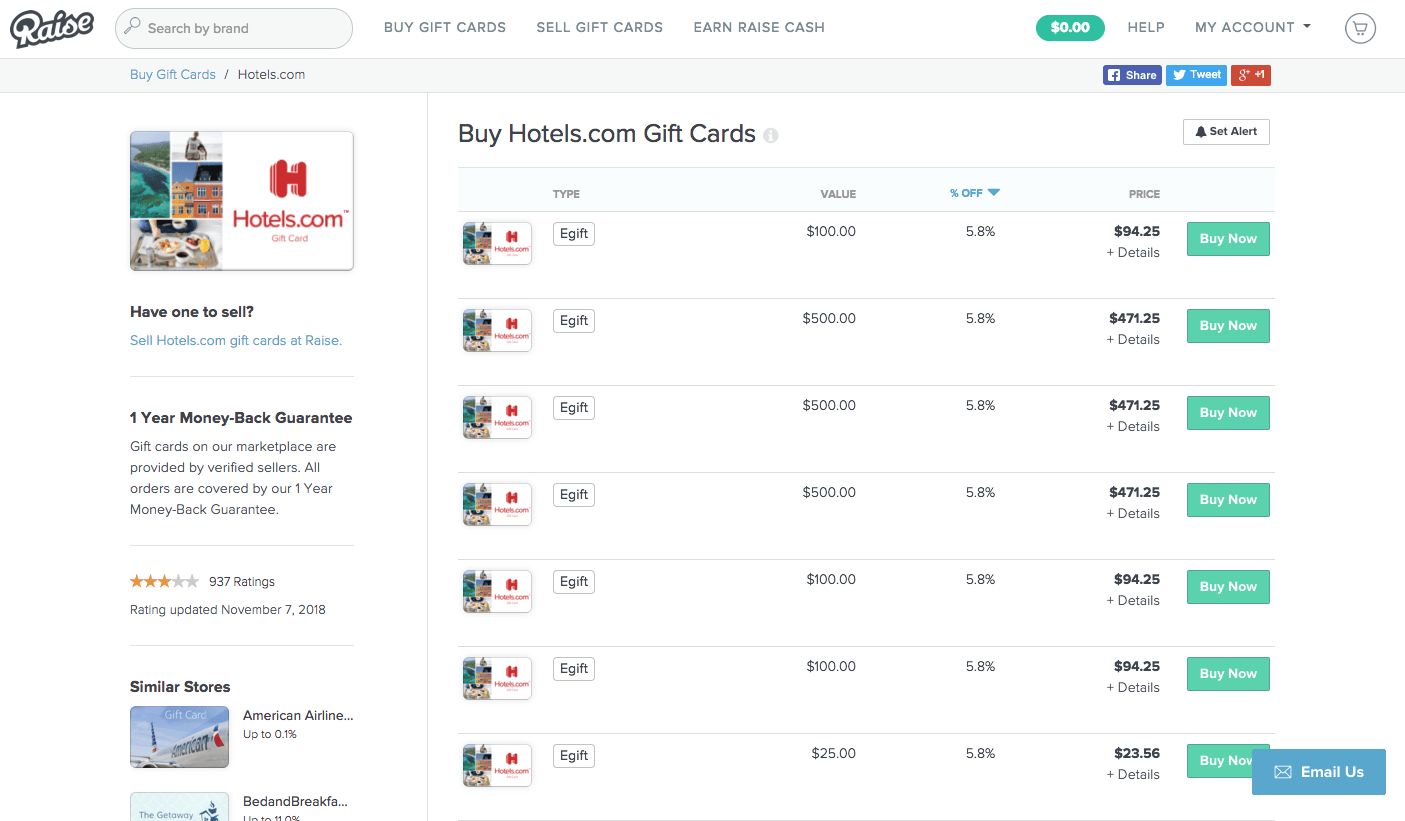Screen dimensions: 1405x821
Task: Click the PRICE column header
Action: (x=1144, y=194)
